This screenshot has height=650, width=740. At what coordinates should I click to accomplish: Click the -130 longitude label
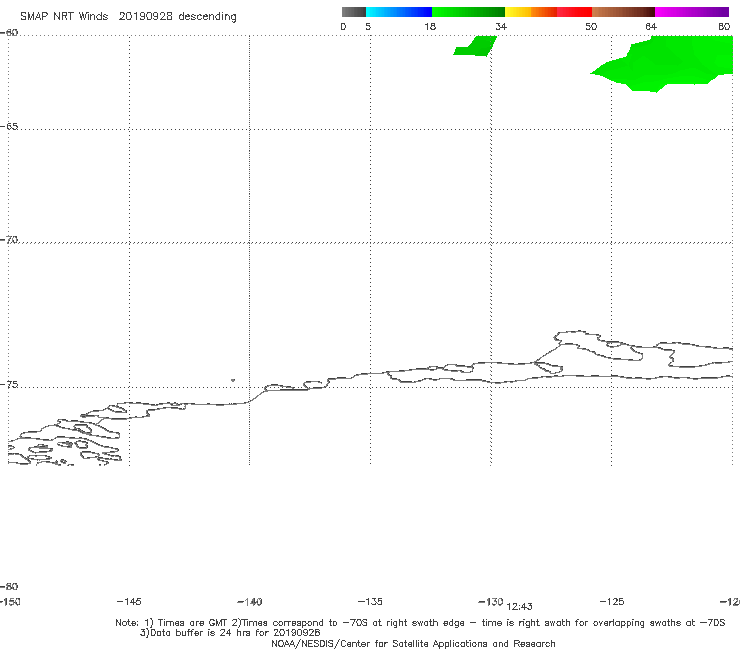(491, 602)
